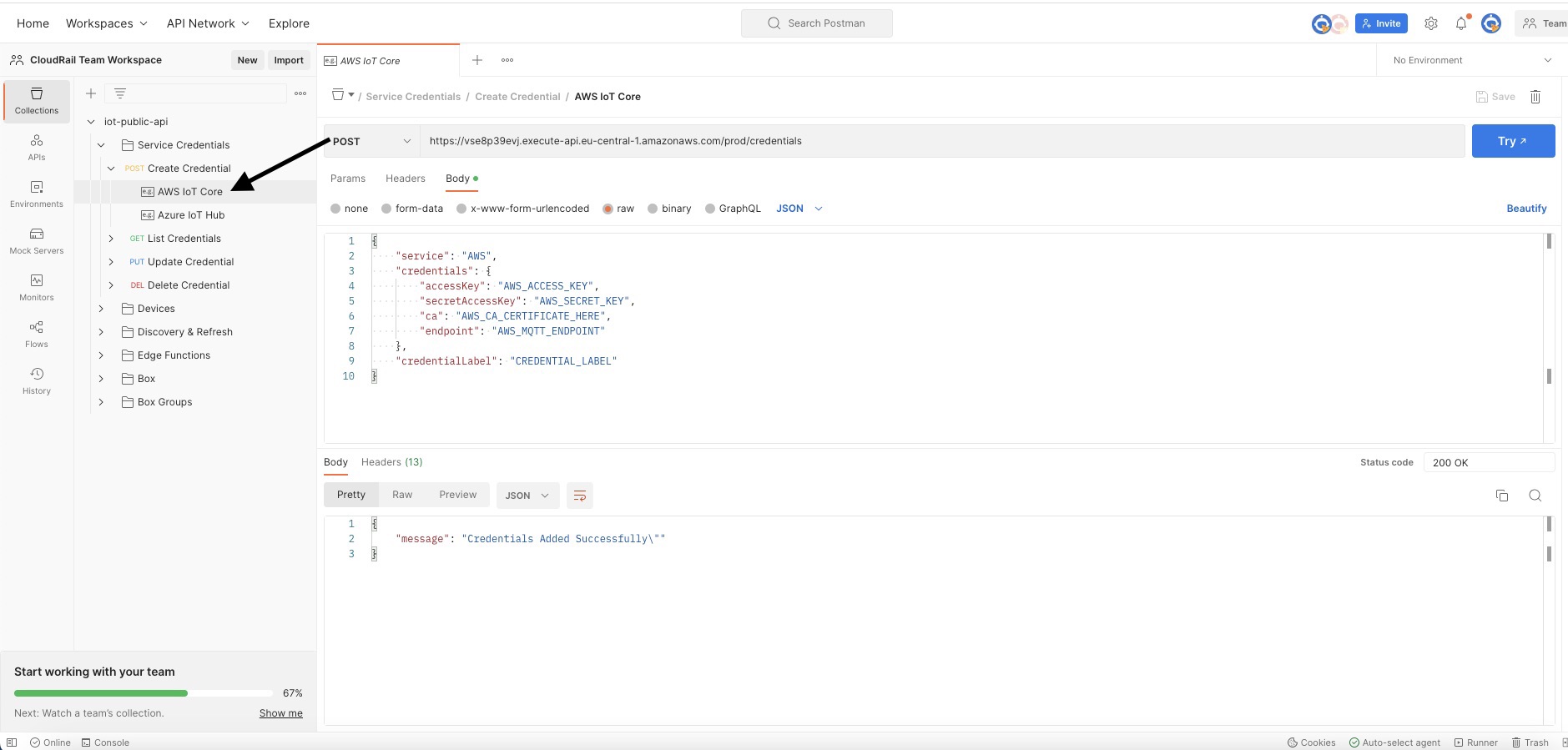Viewport: 1568px width, 750px height.
Task: Expand the Devices folder
Action: point(101,309)
